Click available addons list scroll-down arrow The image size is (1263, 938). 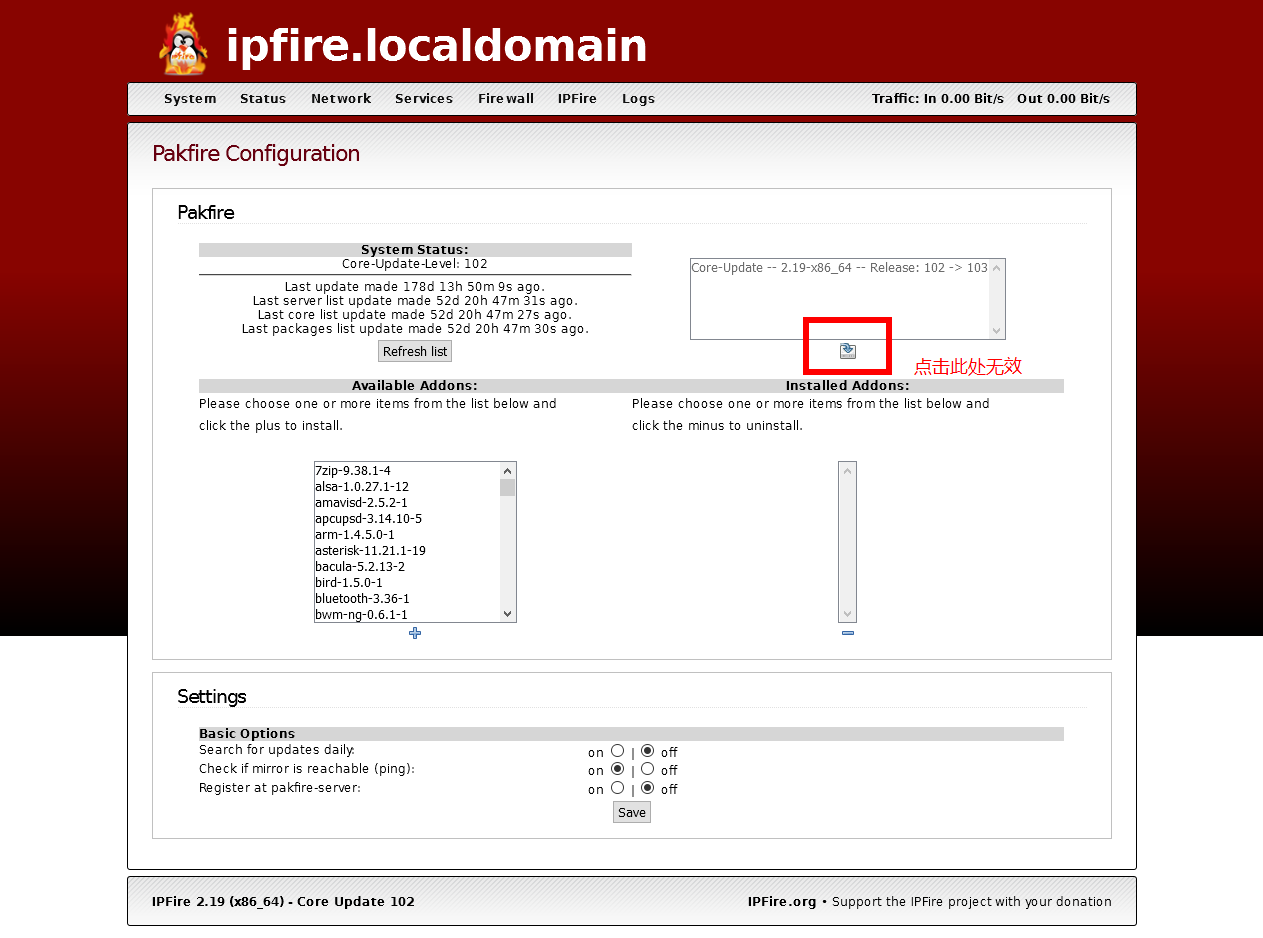tap(507, 613)
